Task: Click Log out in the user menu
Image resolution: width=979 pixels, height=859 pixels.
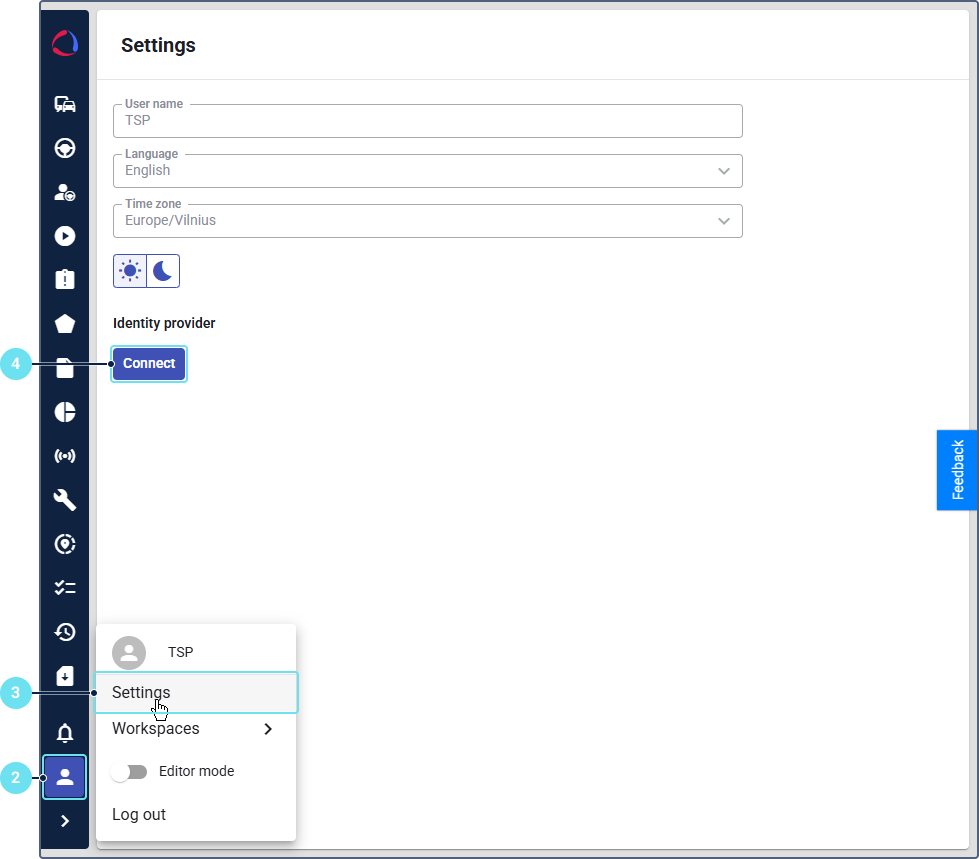Action: coord(139,815)
